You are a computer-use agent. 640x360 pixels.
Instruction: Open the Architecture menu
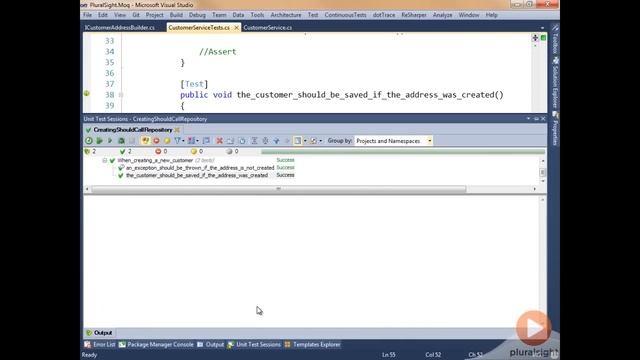[286, 15]
